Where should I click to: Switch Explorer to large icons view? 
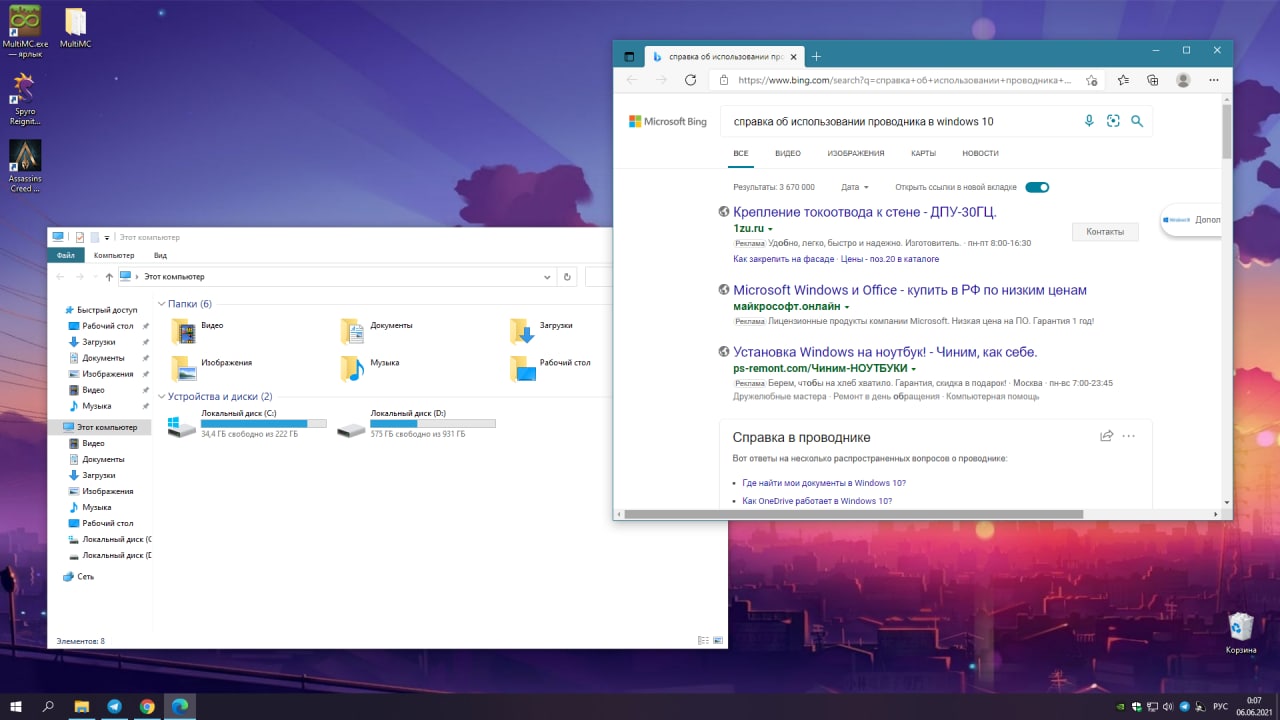tap(716, 640)
